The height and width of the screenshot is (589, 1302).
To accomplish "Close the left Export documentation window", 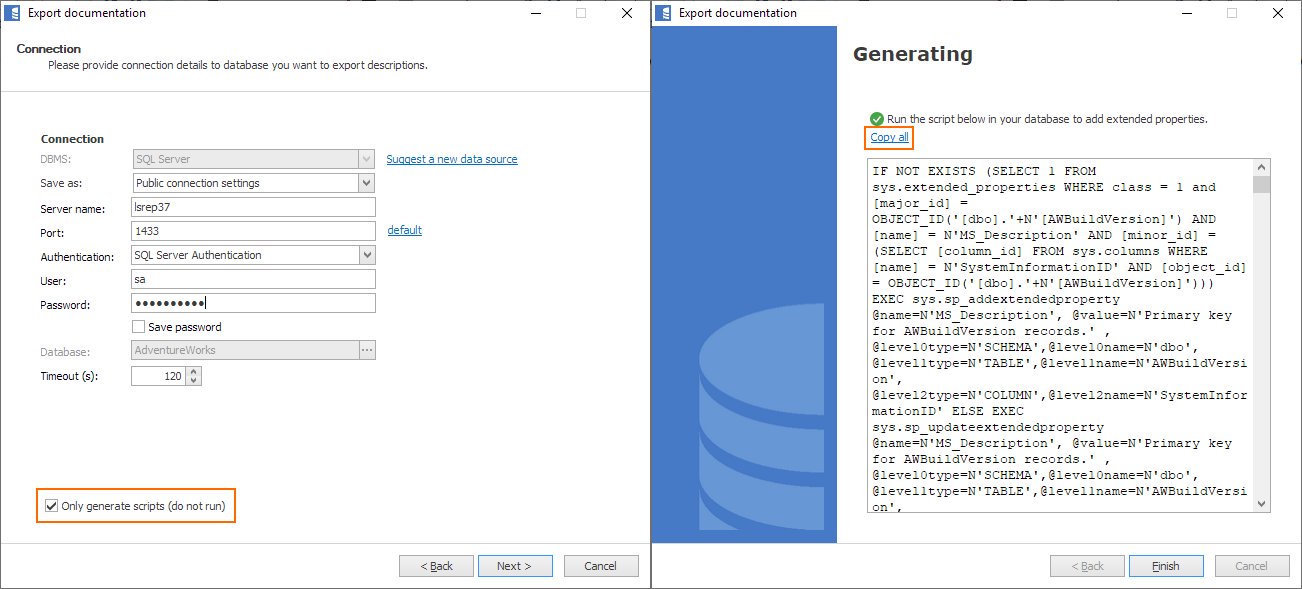I will point(626,13).
